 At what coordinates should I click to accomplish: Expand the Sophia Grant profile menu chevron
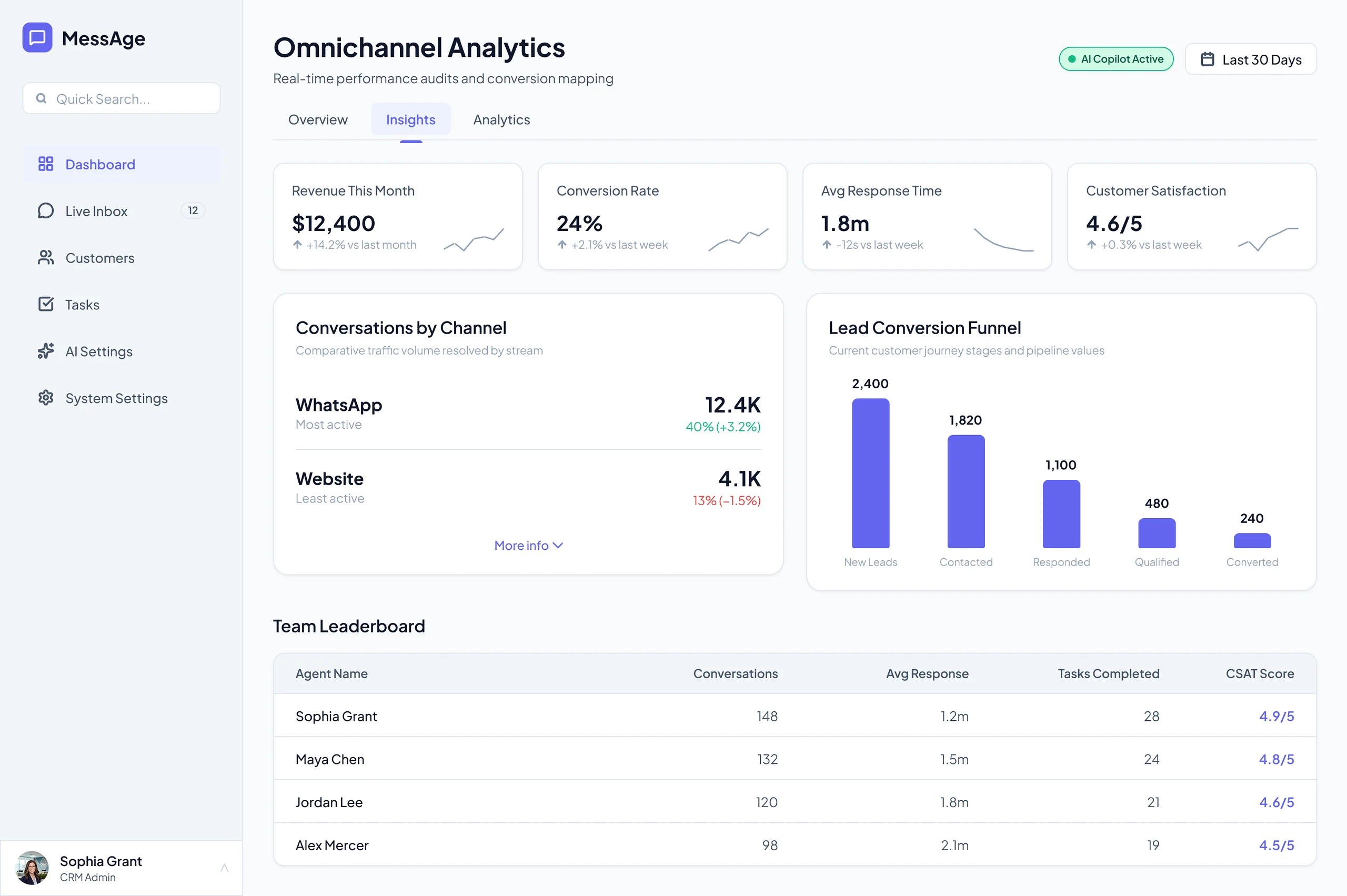tap(224, 868)
